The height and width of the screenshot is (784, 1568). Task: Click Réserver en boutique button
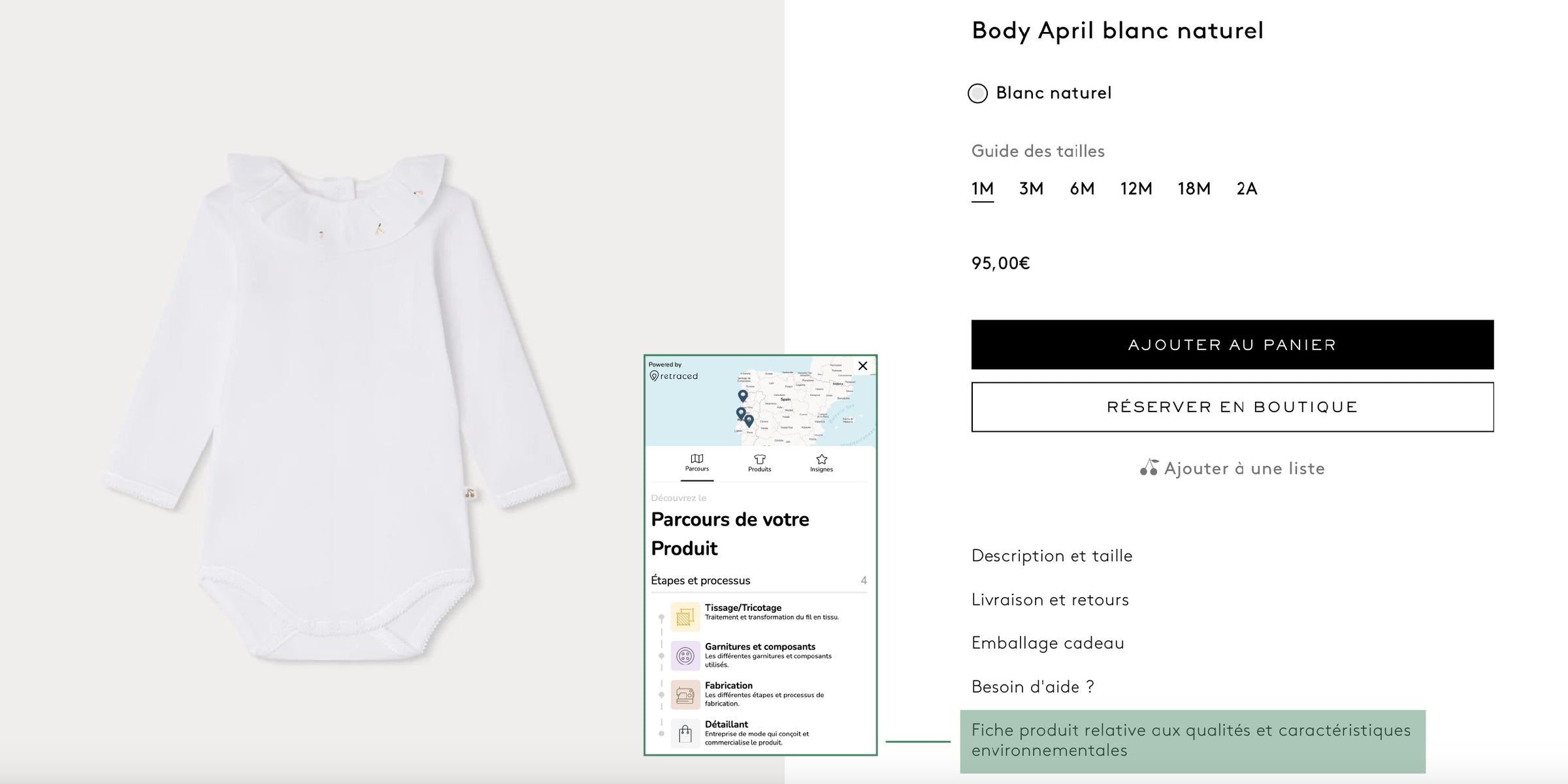[x=1232, y=407]
